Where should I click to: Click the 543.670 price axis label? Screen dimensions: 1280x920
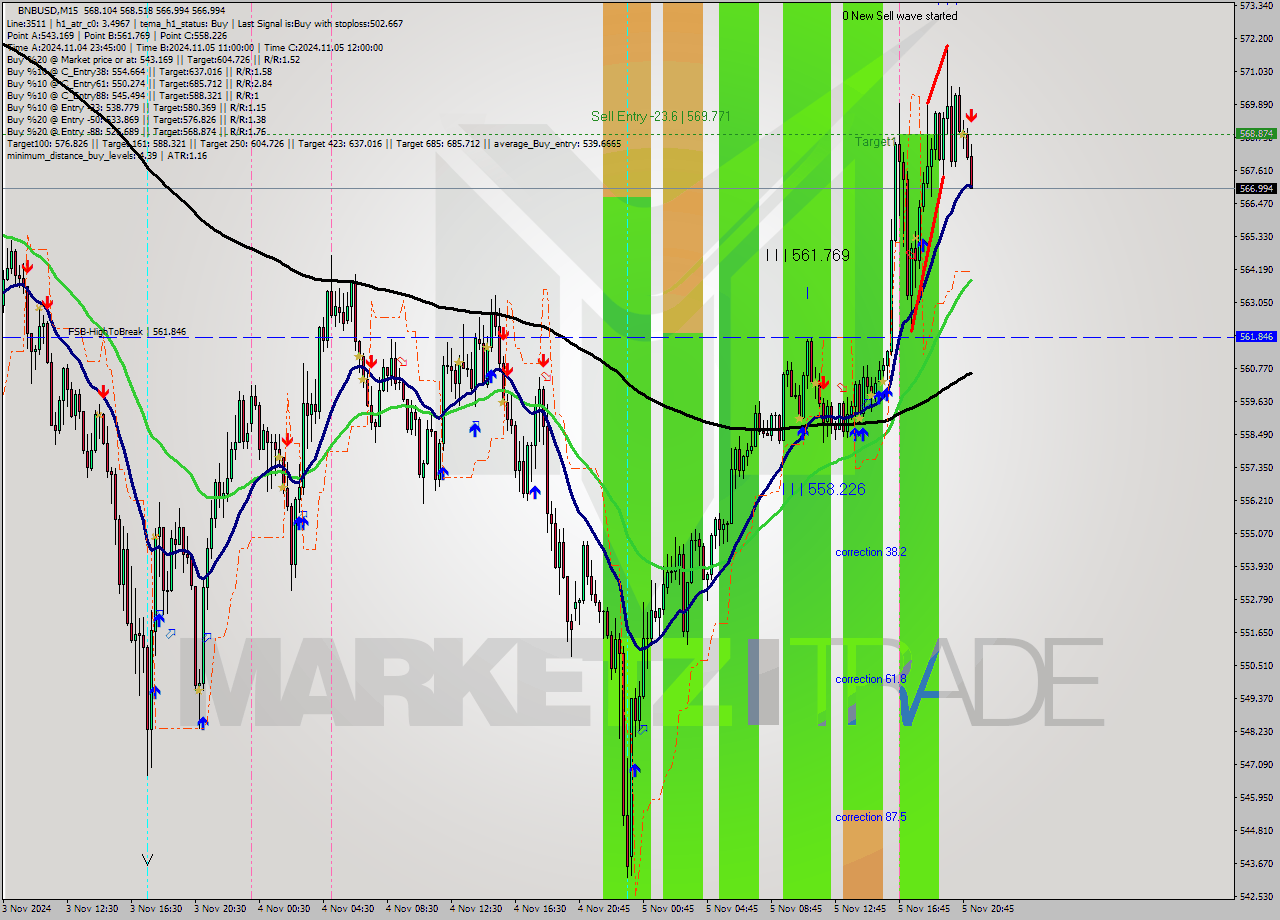(x=1256, y=863)
